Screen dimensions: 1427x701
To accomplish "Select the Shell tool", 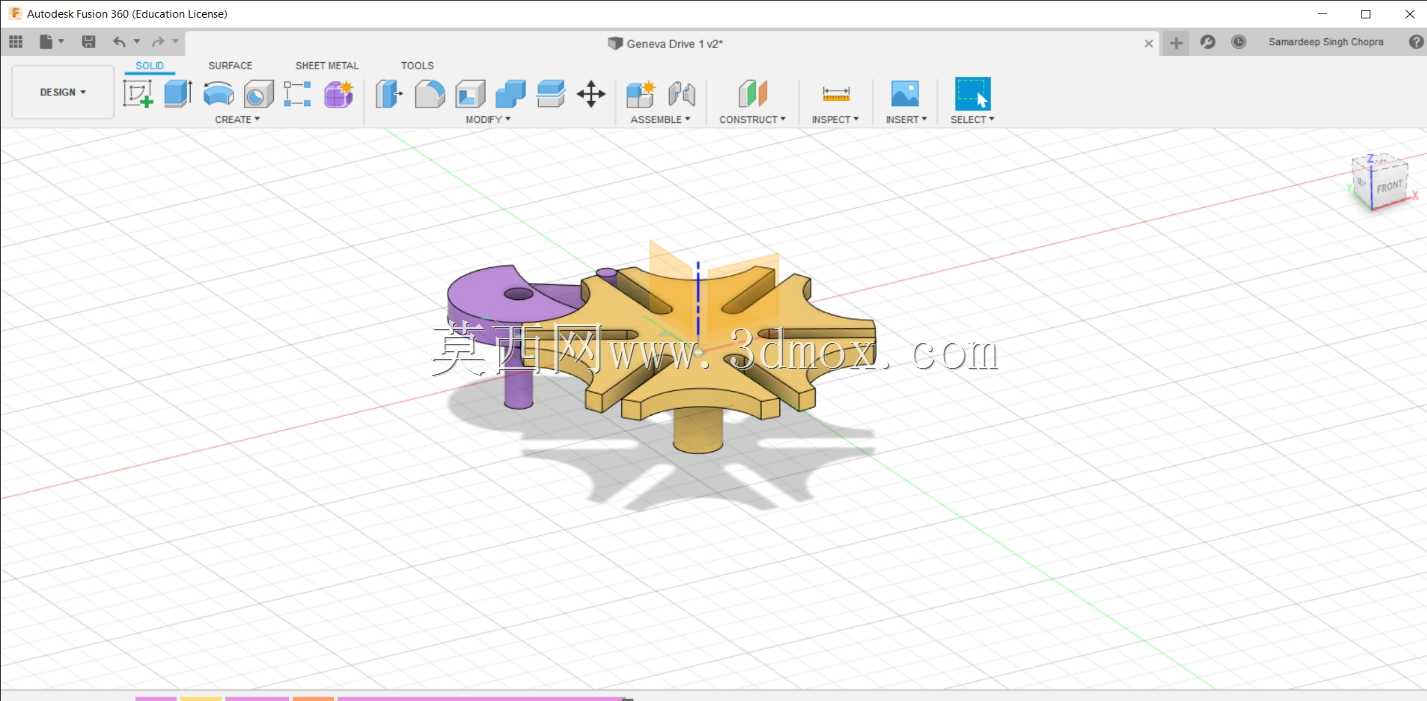I will tap(470, 94).
